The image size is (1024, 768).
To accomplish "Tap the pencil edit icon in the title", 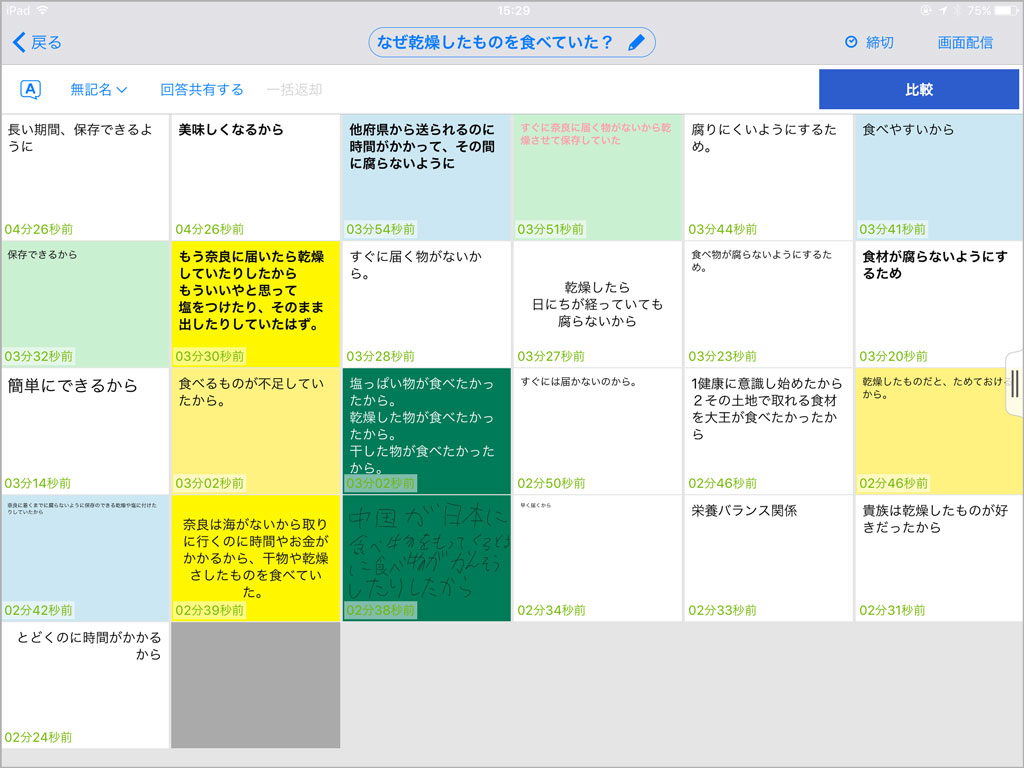I will click(636, 43).
